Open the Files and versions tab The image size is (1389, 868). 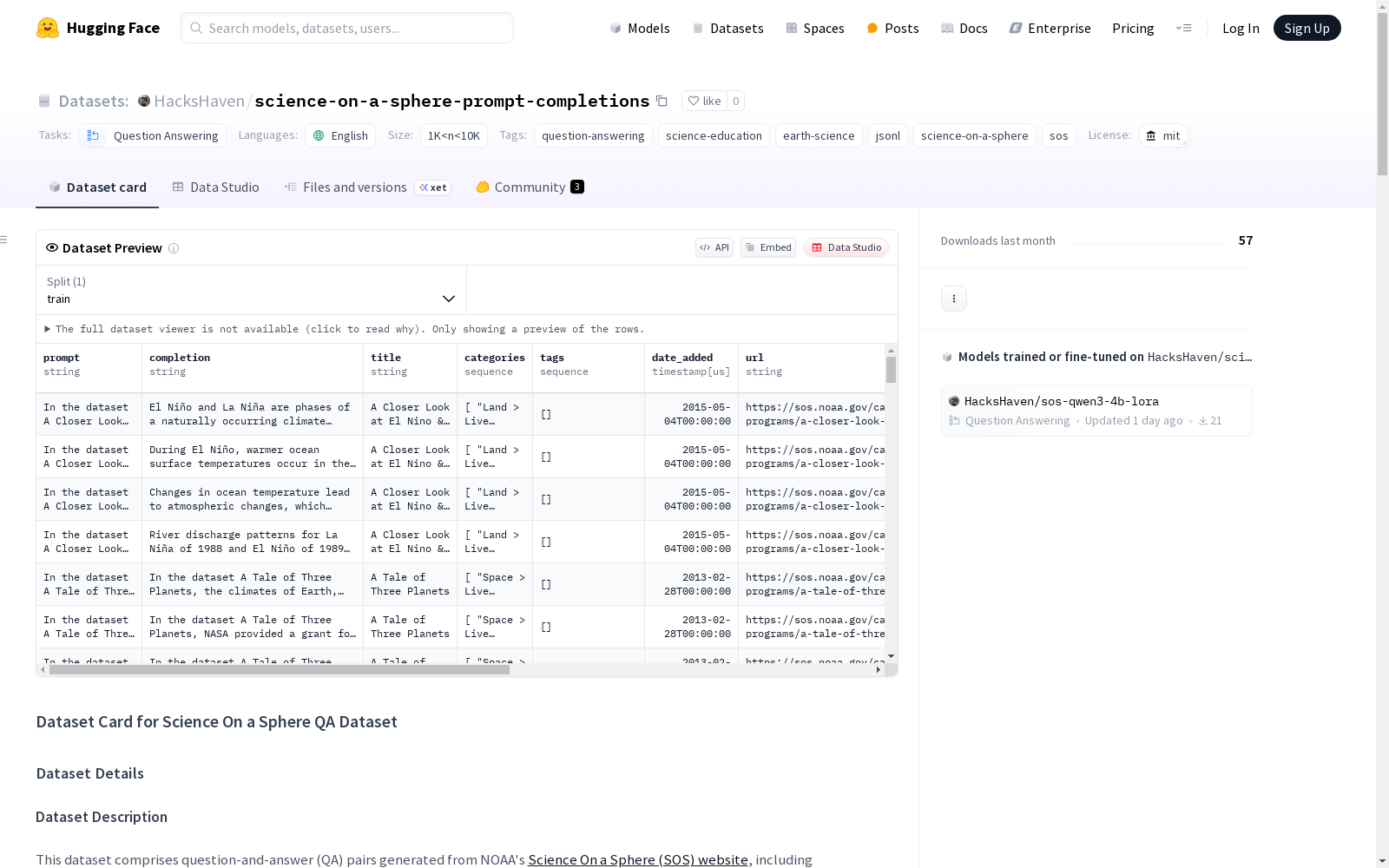click(367, 187)
